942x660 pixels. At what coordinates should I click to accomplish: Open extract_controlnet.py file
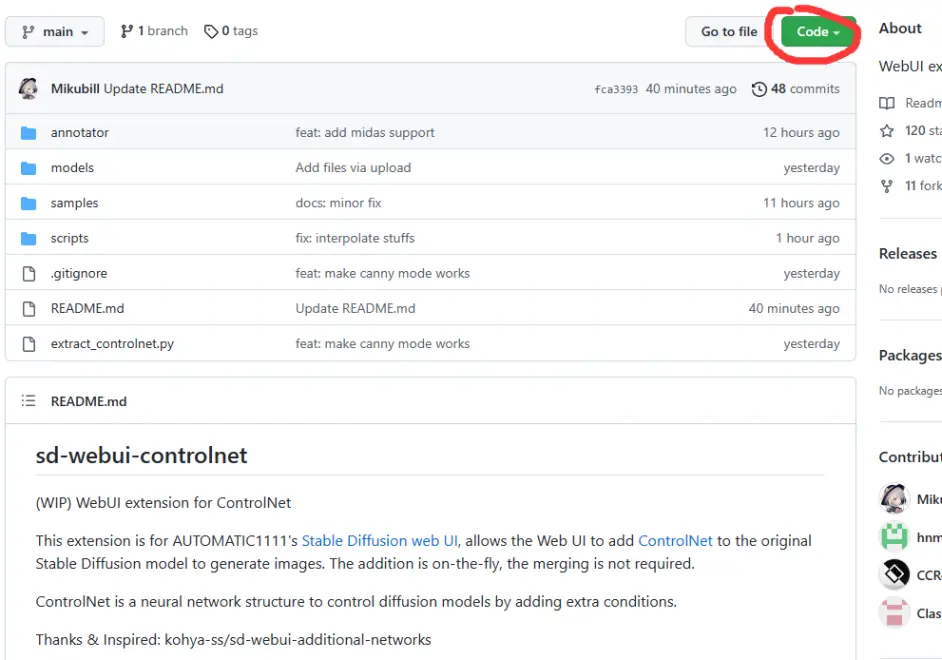coord(112,344)
